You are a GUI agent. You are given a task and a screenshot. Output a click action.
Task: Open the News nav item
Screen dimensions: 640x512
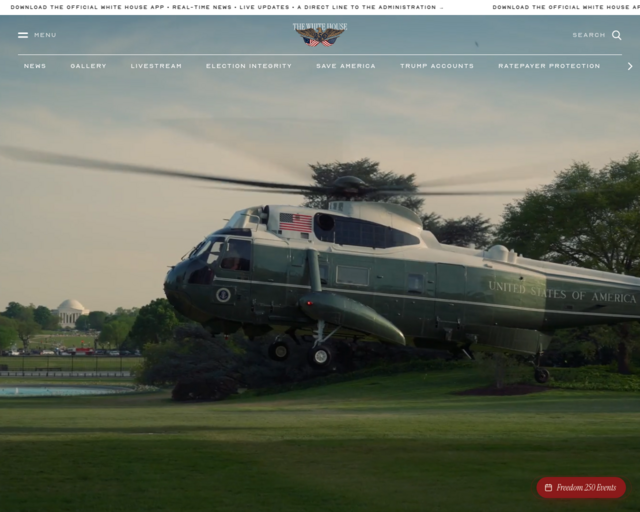tap(35, 66)
